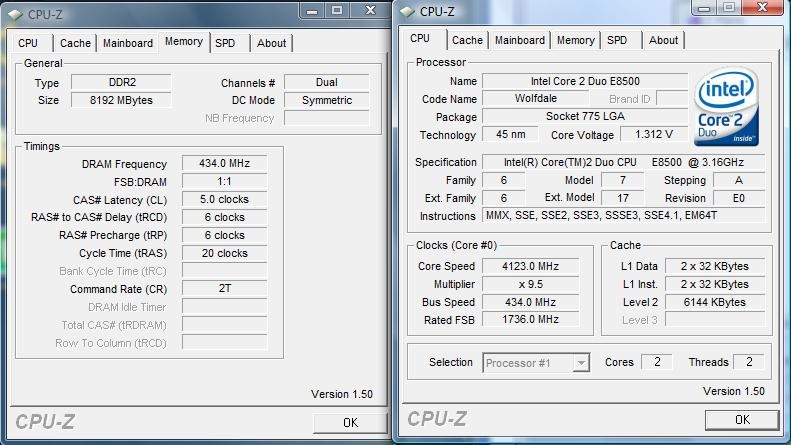
Task: Click the Ext. Model 17 value
Action: [623, 198]
